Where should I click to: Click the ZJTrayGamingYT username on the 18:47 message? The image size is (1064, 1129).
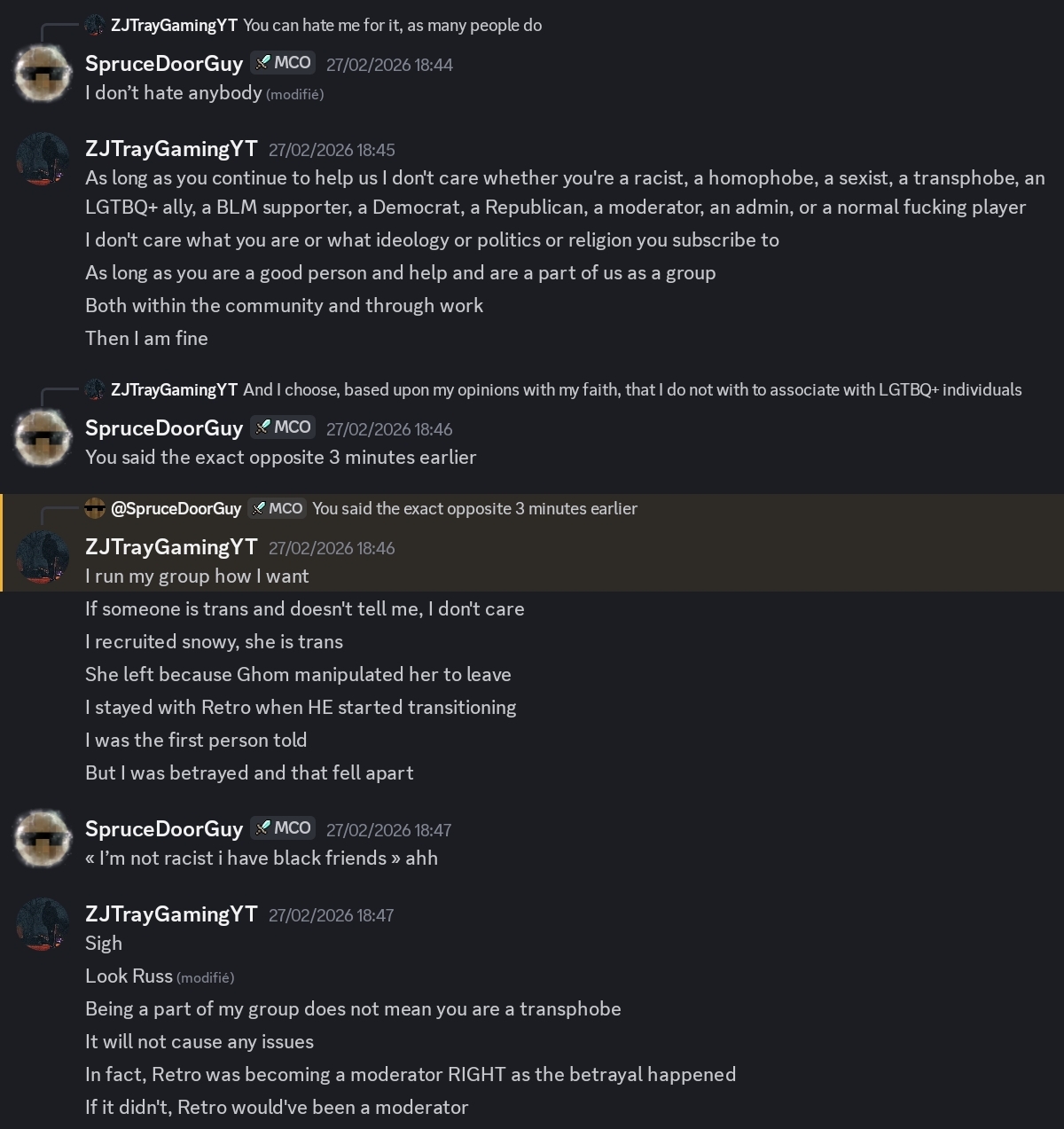(x=171, y=914)
